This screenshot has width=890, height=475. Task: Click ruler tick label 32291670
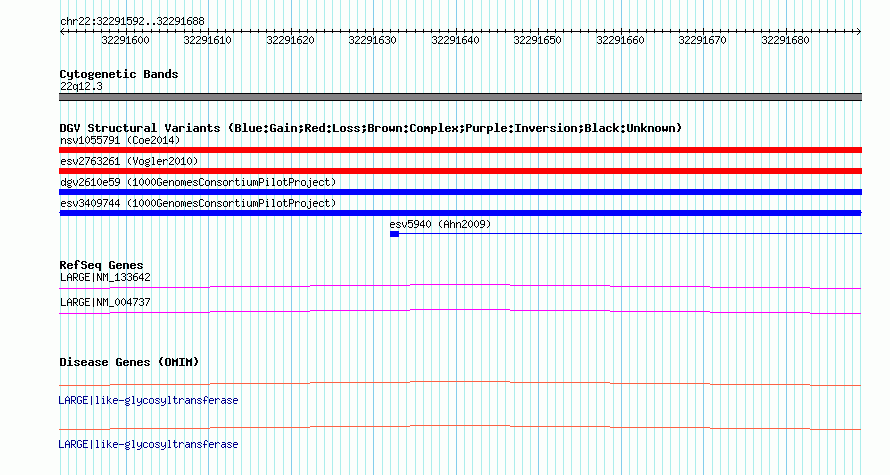703,40
